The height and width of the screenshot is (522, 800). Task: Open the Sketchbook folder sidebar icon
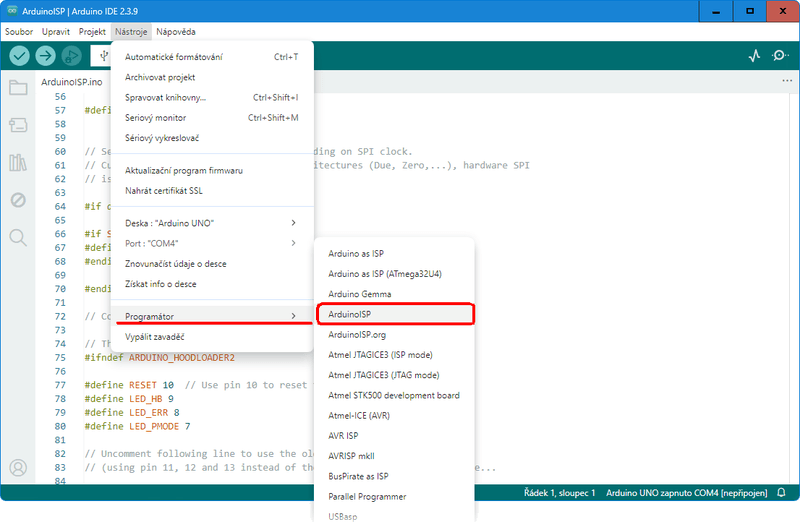18,88
